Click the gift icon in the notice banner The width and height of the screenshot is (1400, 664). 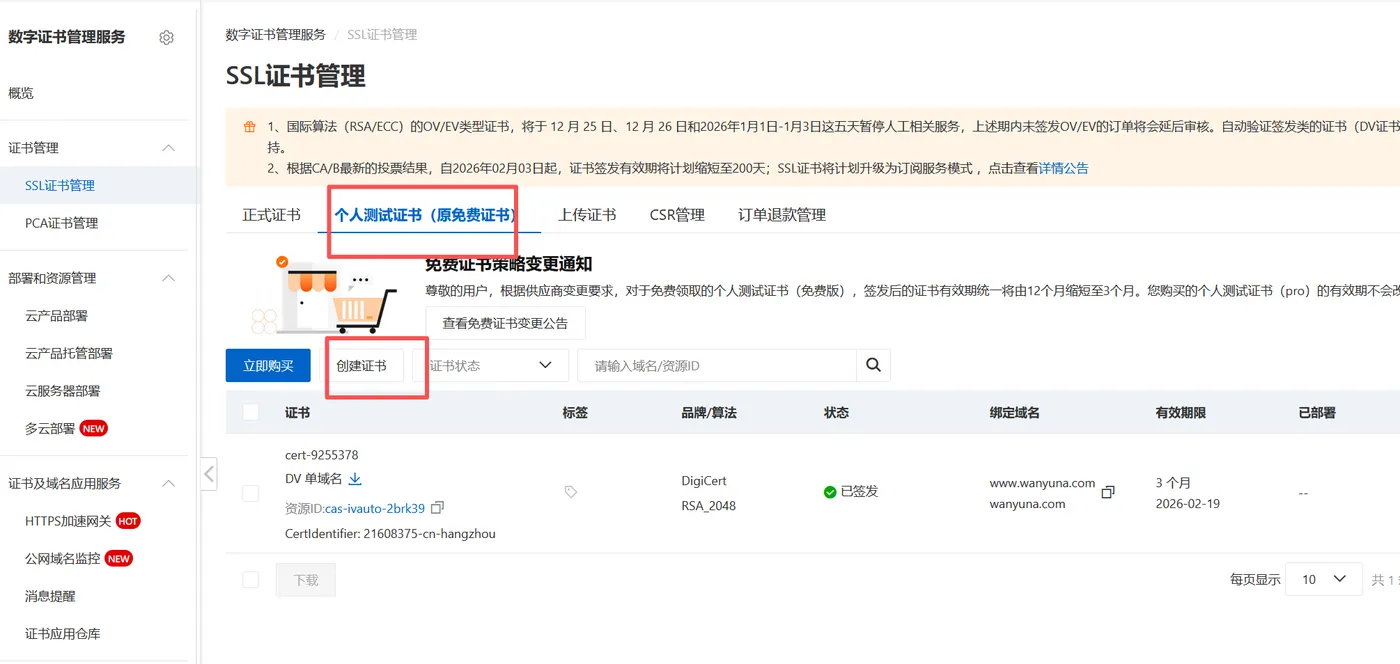coord(250,127)
